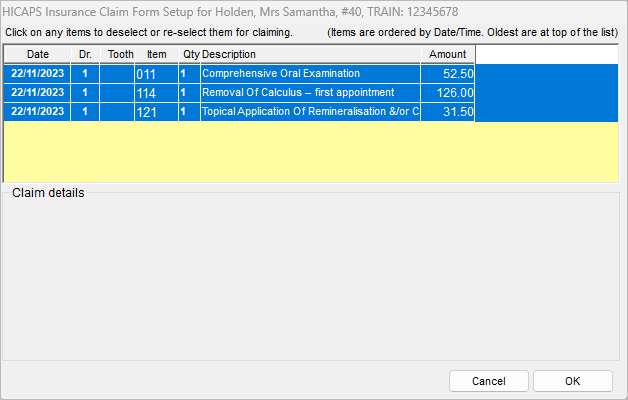The height and width of the screenshot is (400, 628).
Task: Click the Tooth column header
Action: click(x=120, y=54)
